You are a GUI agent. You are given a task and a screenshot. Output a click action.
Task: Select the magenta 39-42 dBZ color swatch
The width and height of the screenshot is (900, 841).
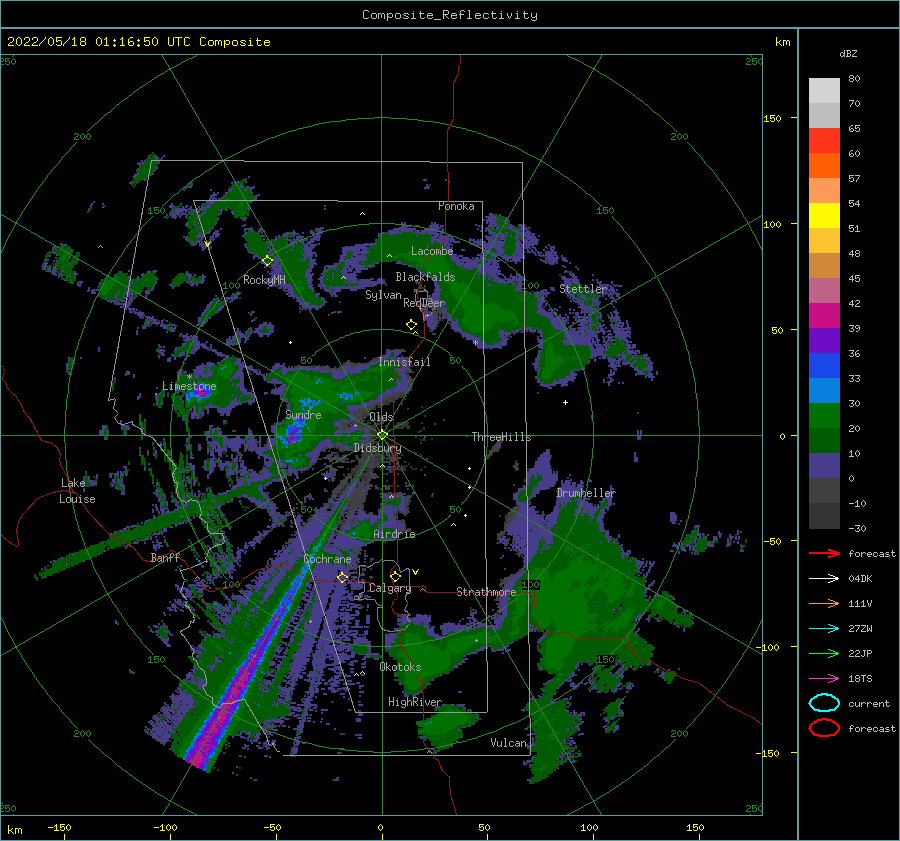(x=824, y=316)
